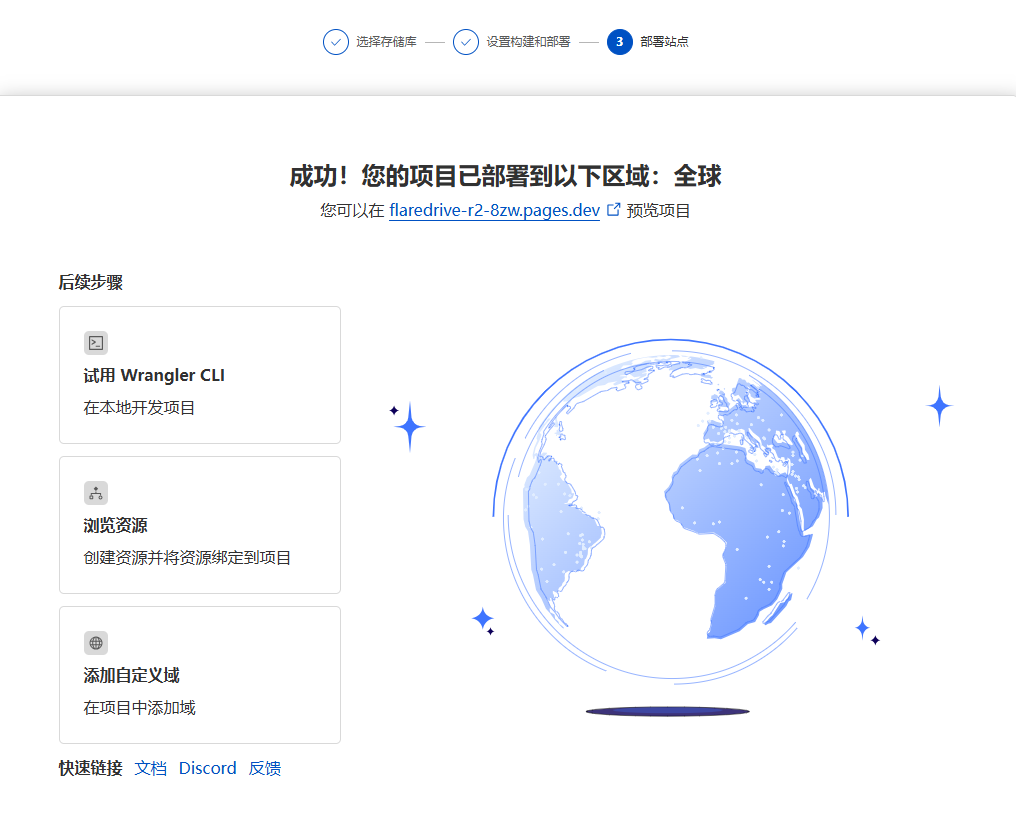Click the globe icon in 添加自定义域 card
Screen dimensions: 1016x832
click(x=96, y=643)
